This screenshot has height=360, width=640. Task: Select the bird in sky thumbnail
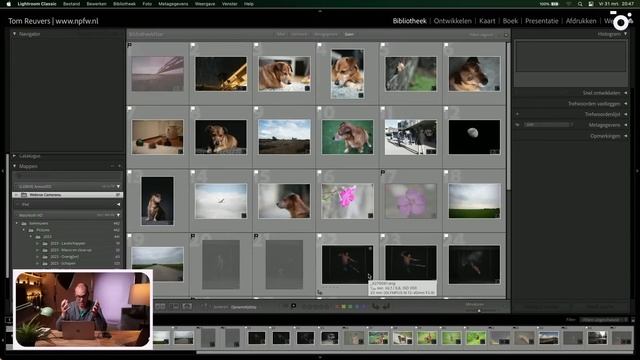click(x=221, y=200)
